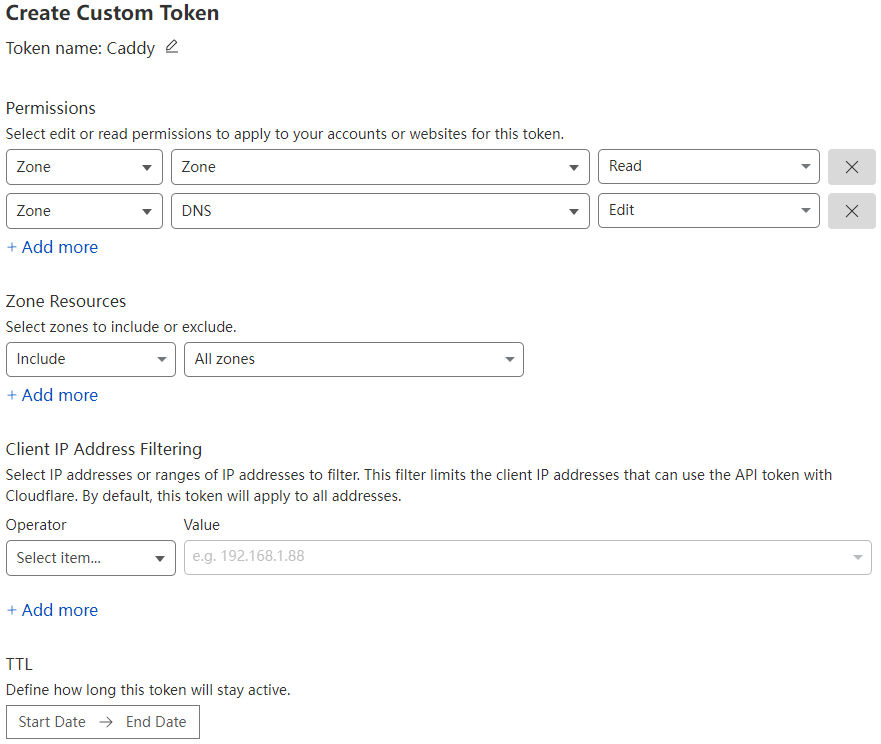Viewport: 881px width, 744px height.
Task: Click the Start Date field under TTL
Action: [x=51, y=721]
